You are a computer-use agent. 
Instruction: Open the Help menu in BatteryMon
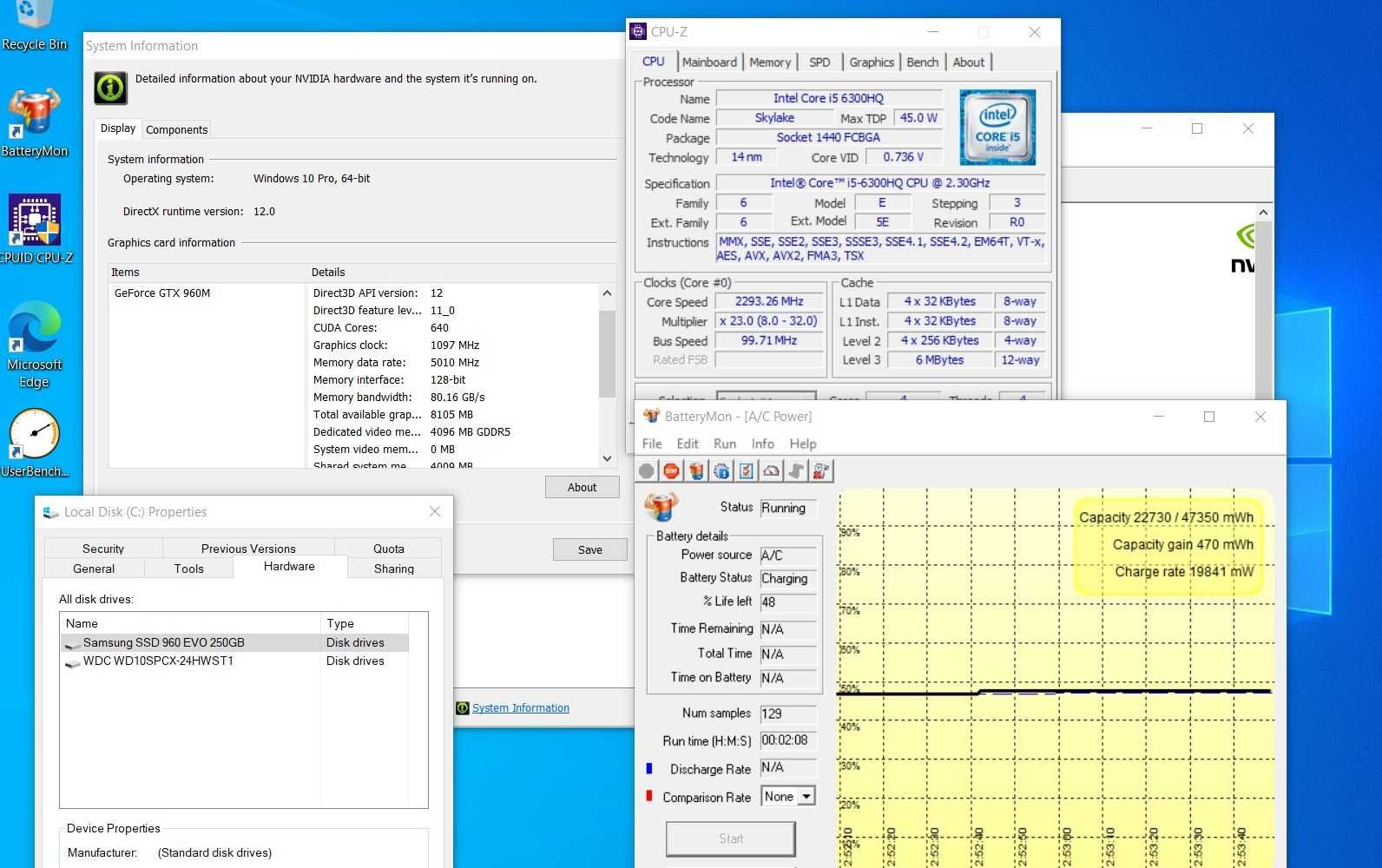pos(803,444)
